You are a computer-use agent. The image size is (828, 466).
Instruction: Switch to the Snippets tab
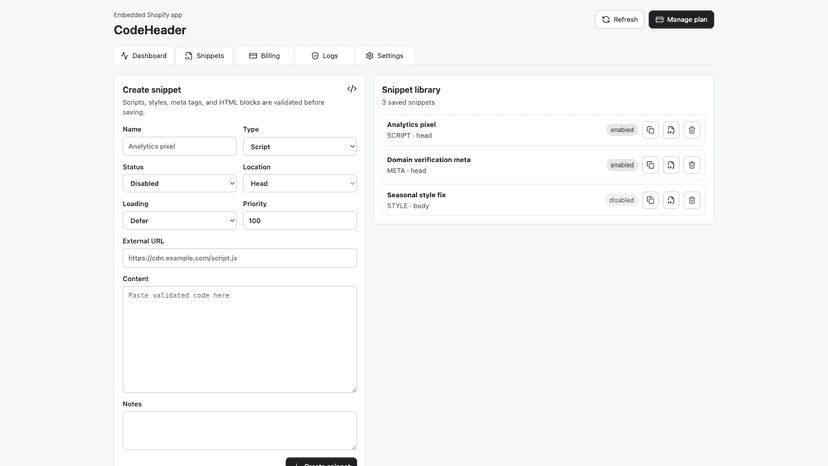tap(204, 55)
